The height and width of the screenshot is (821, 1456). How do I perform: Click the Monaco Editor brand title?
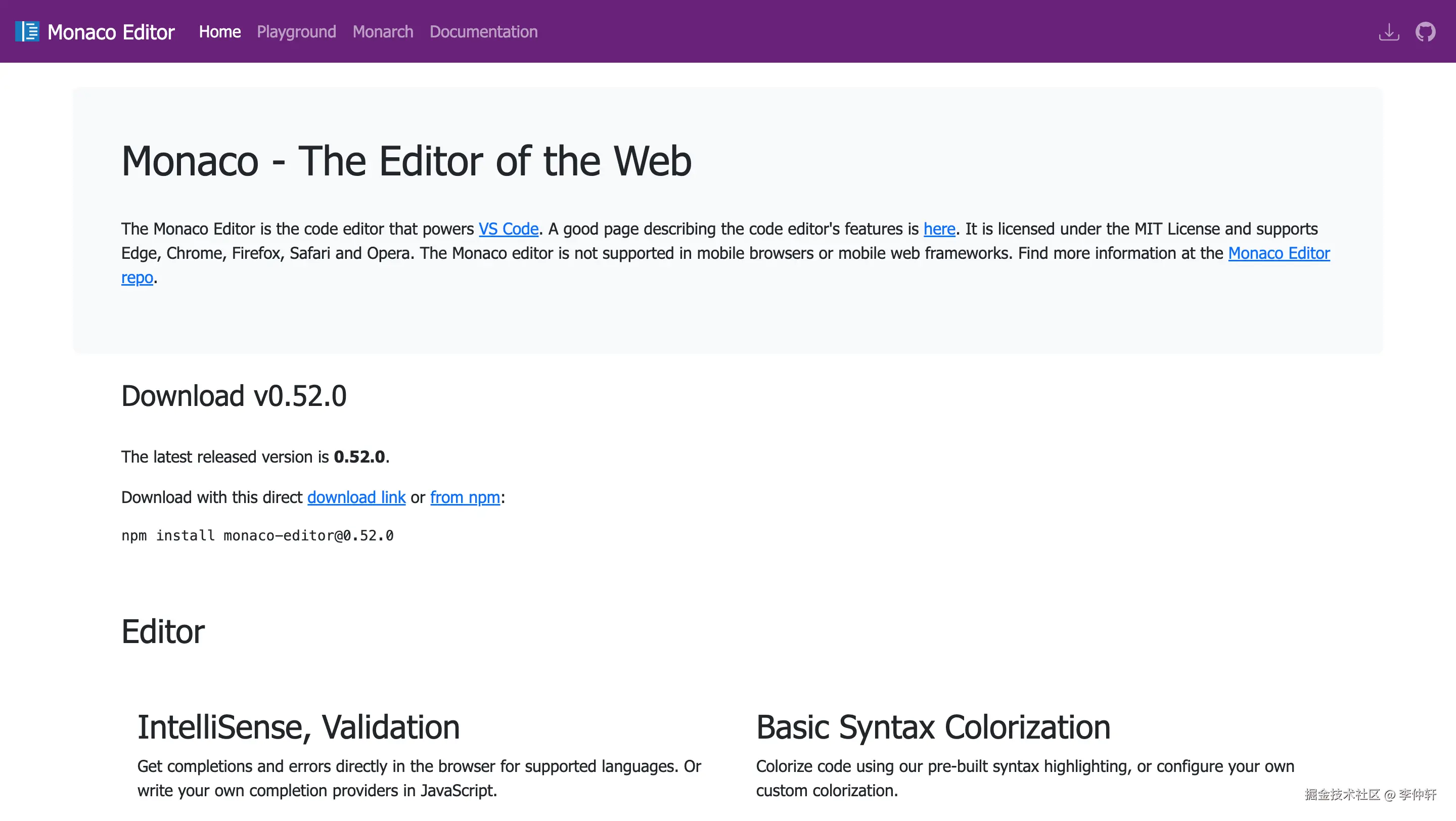point(111,32)
